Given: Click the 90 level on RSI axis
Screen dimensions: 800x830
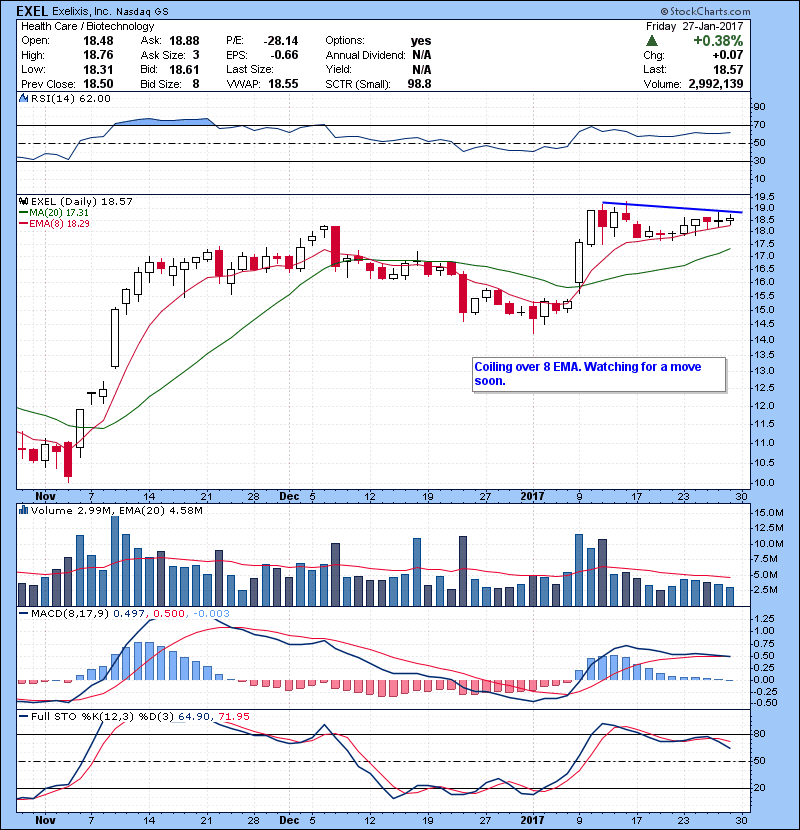Looking at the screenshot, I should [759, 107].
